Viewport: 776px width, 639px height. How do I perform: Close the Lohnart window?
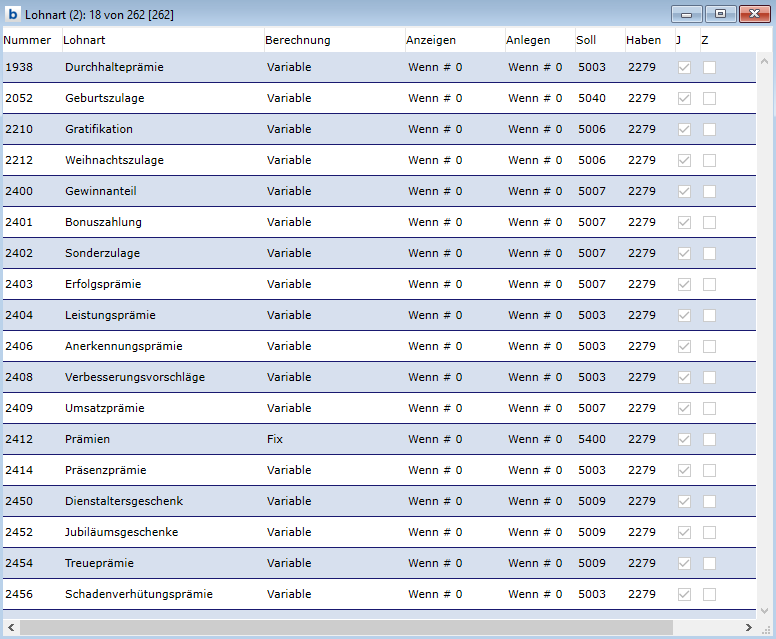point(751,14)
